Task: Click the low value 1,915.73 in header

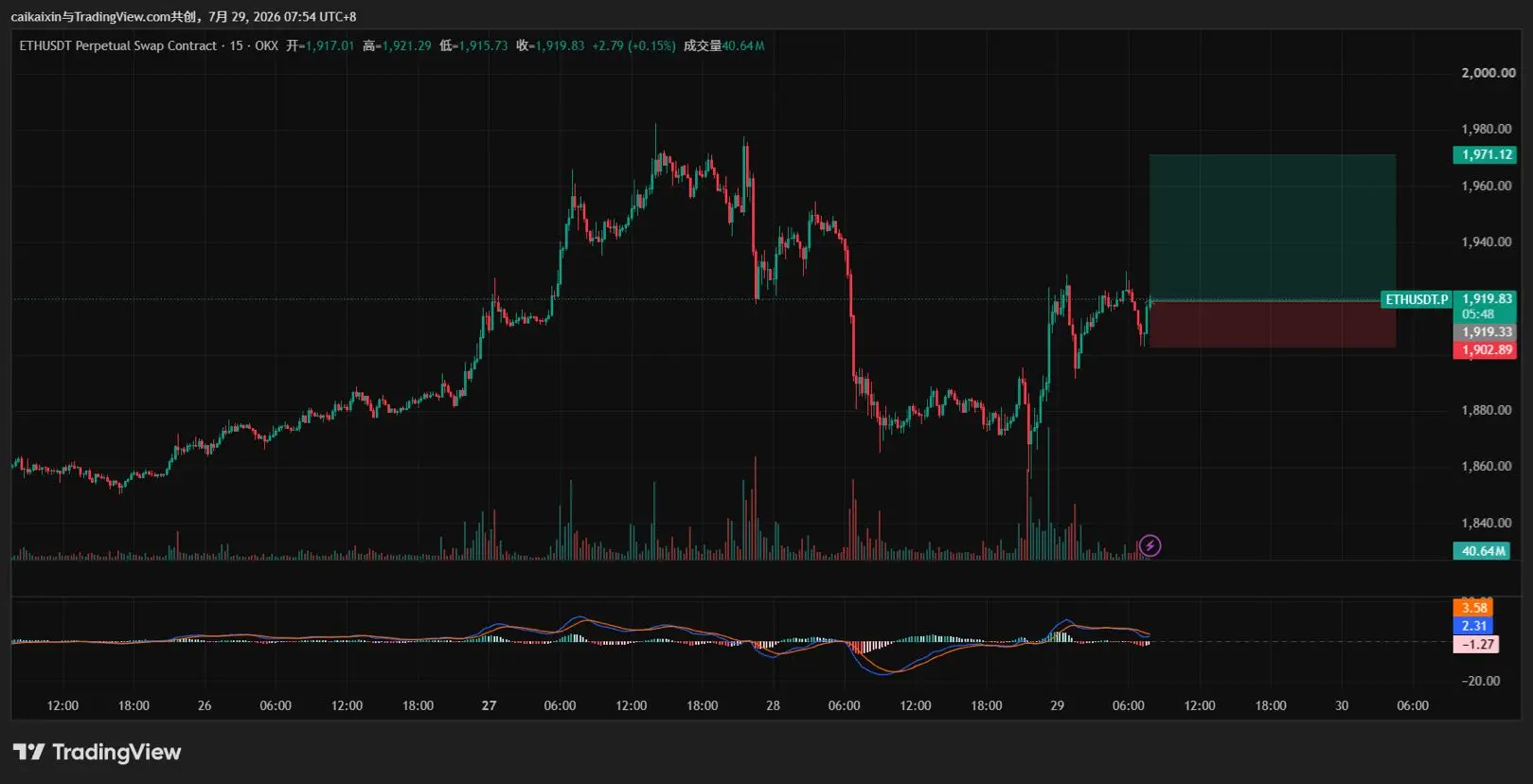Action: 483,45
